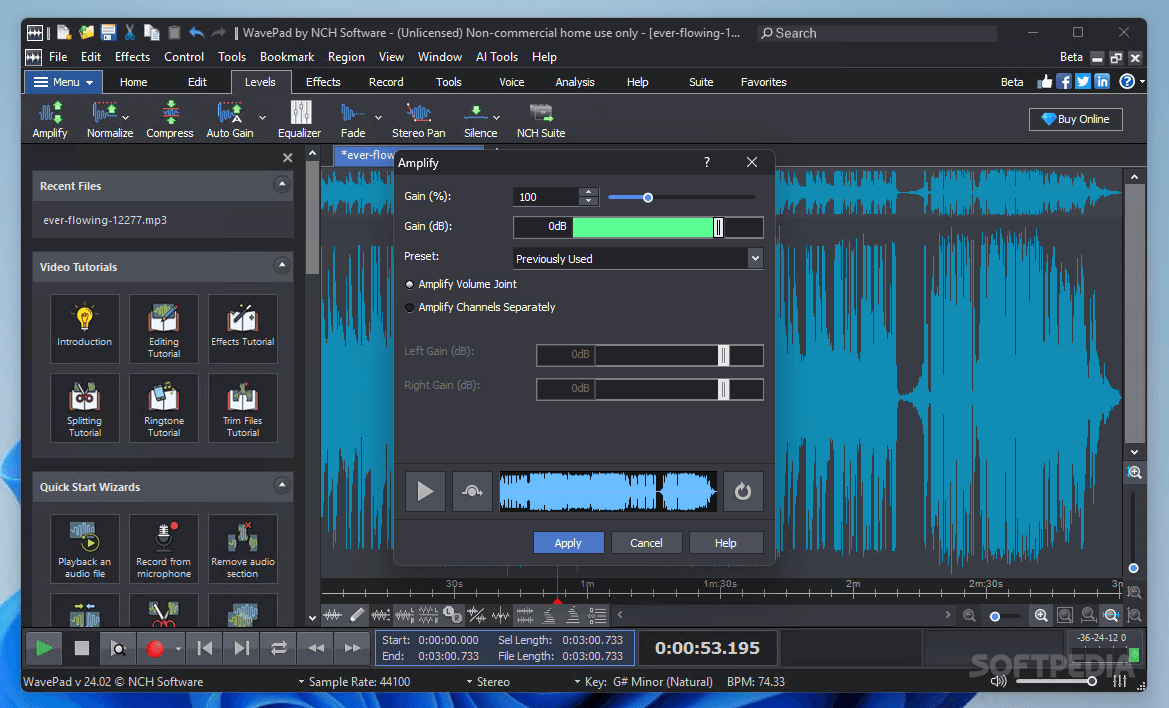Click the master volume slider at bottom right
This screenshot has height=708, width=1169.
[1057, 681]
